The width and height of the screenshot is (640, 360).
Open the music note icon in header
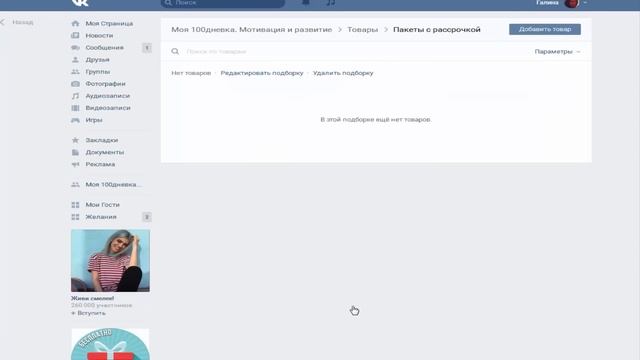click(331, 2)
